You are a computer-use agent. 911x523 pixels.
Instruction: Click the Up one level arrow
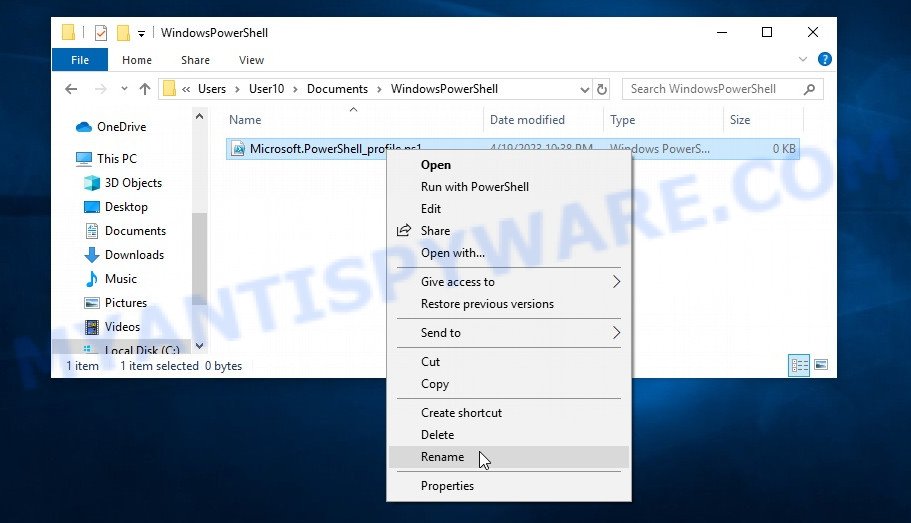tap(145, 89)
